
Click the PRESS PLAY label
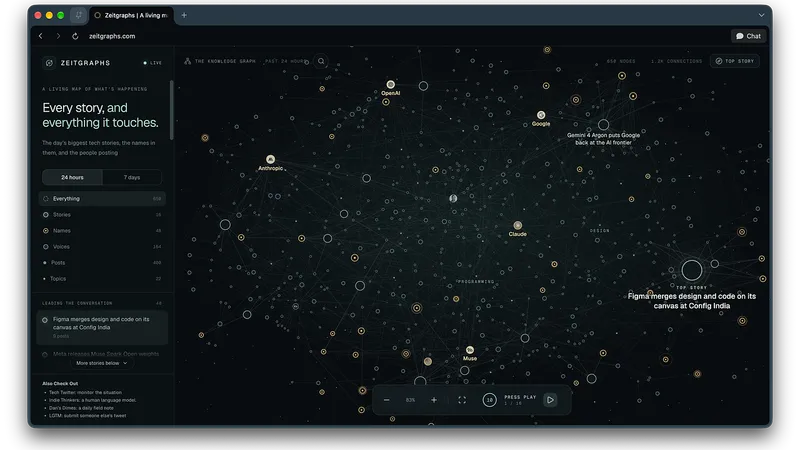(520, 397)
